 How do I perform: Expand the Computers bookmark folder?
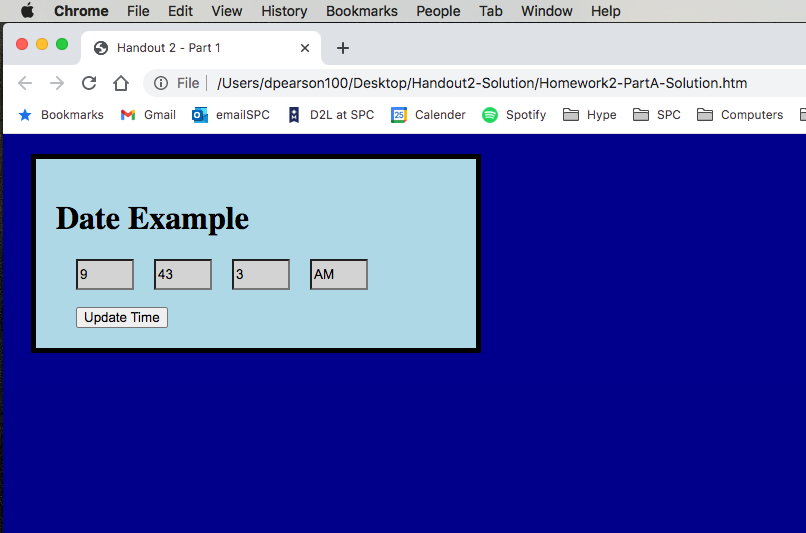click(x=752, y=115)
